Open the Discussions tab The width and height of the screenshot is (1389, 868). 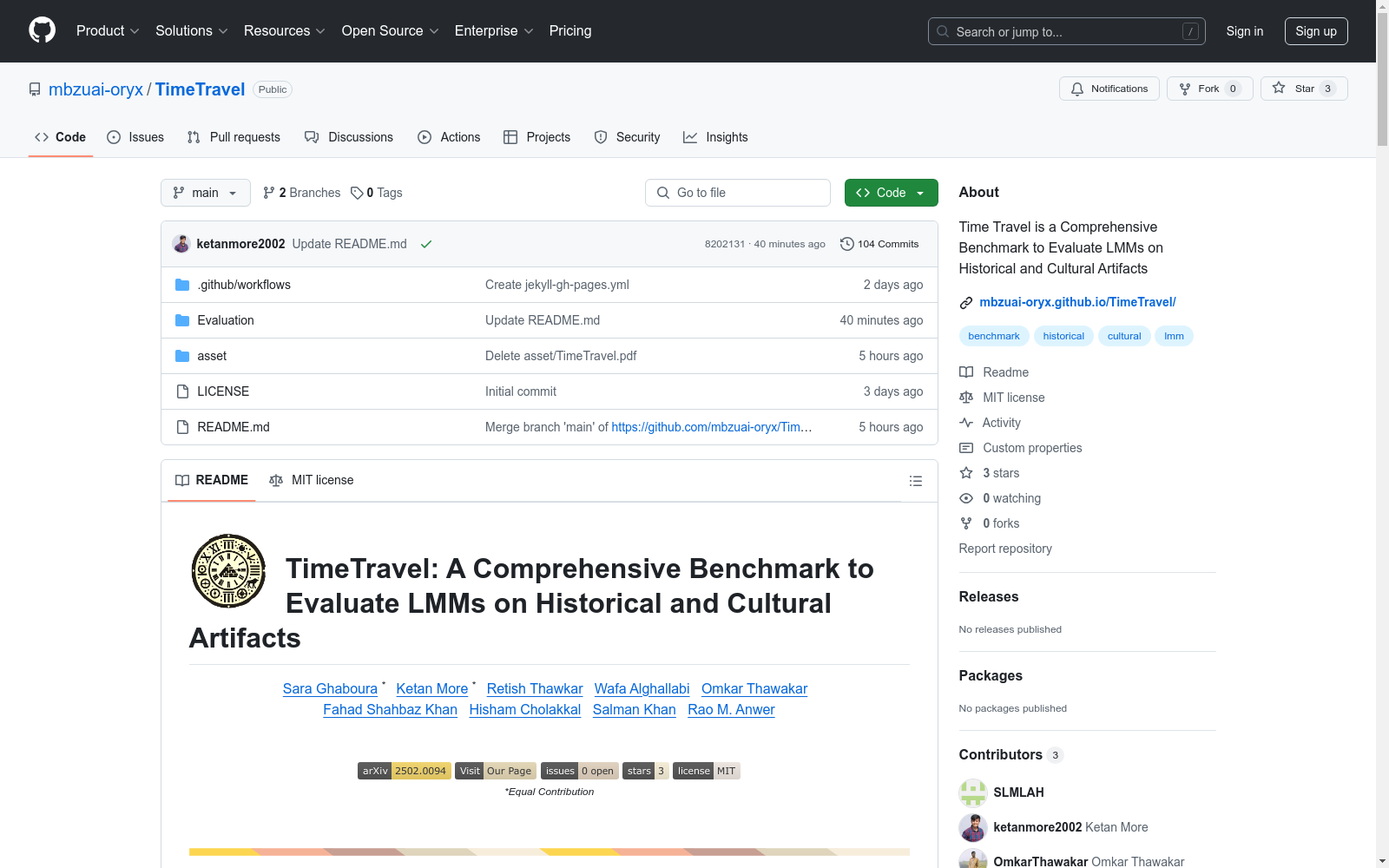349,137
